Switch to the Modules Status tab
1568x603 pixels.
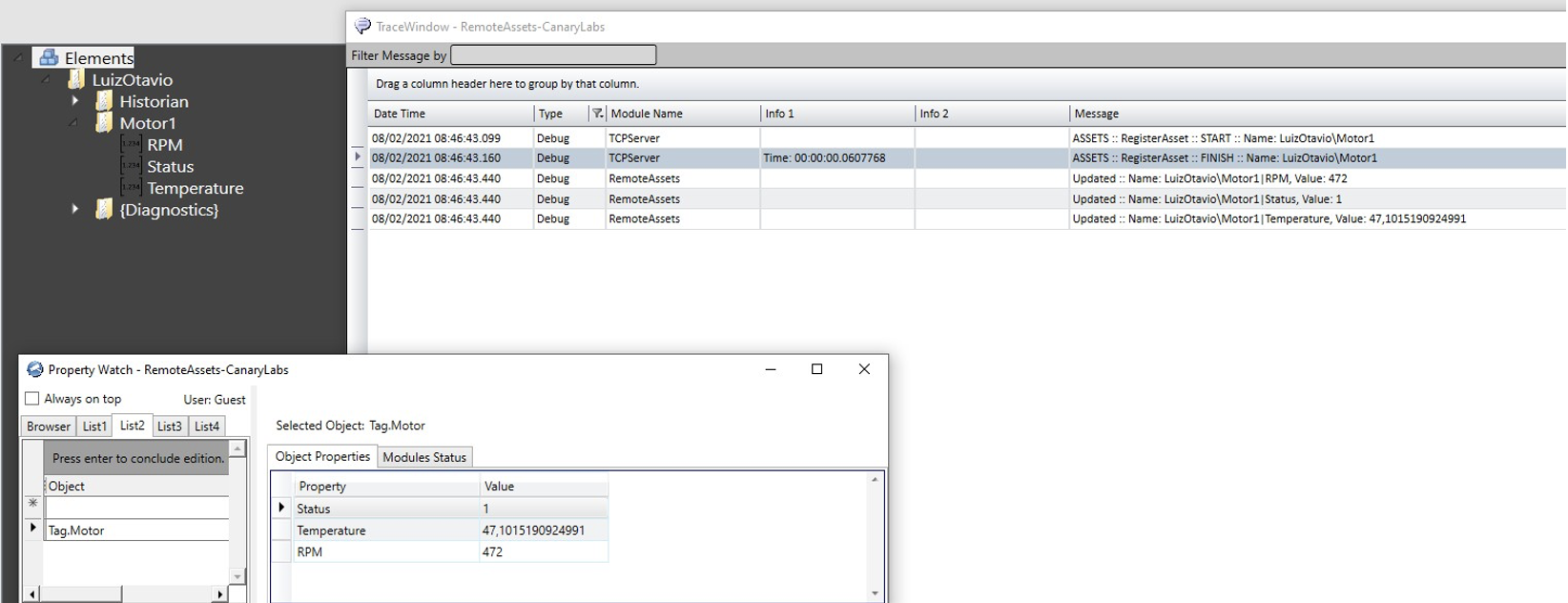point(424,457)
